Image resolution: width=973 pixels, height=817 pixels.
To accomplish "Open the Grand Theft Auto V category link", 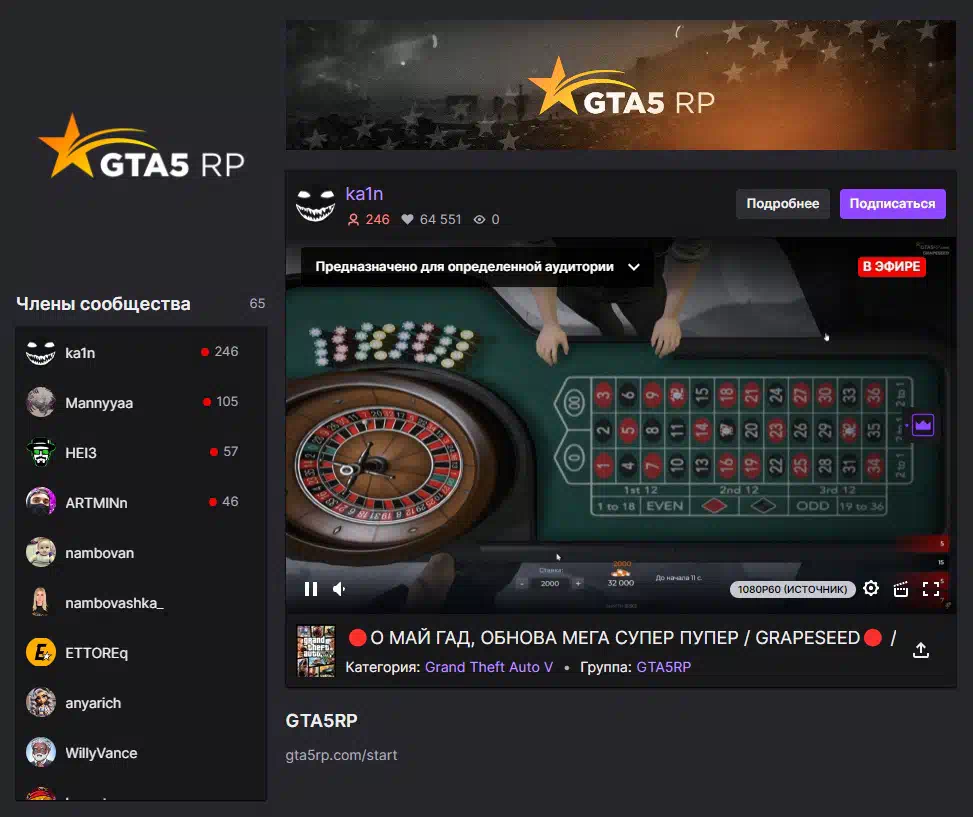I will [489, 667].
